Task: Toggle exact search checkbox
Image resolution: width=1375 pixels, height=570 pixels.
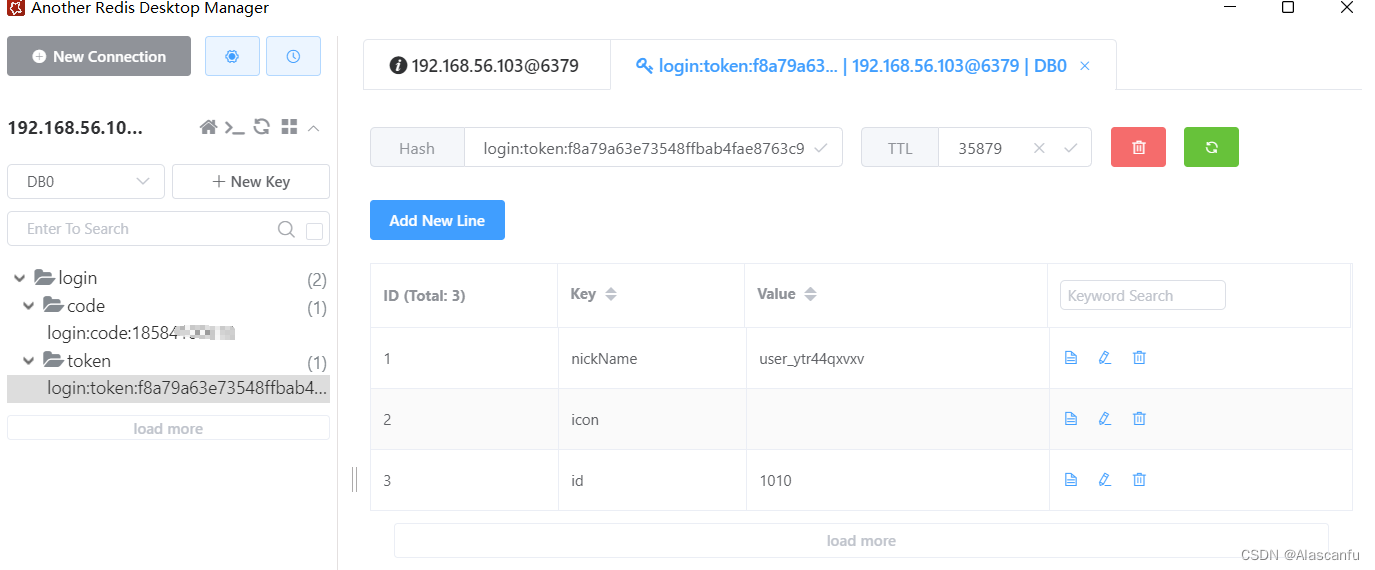Action: pyautogui.click(x=314, y=231)
